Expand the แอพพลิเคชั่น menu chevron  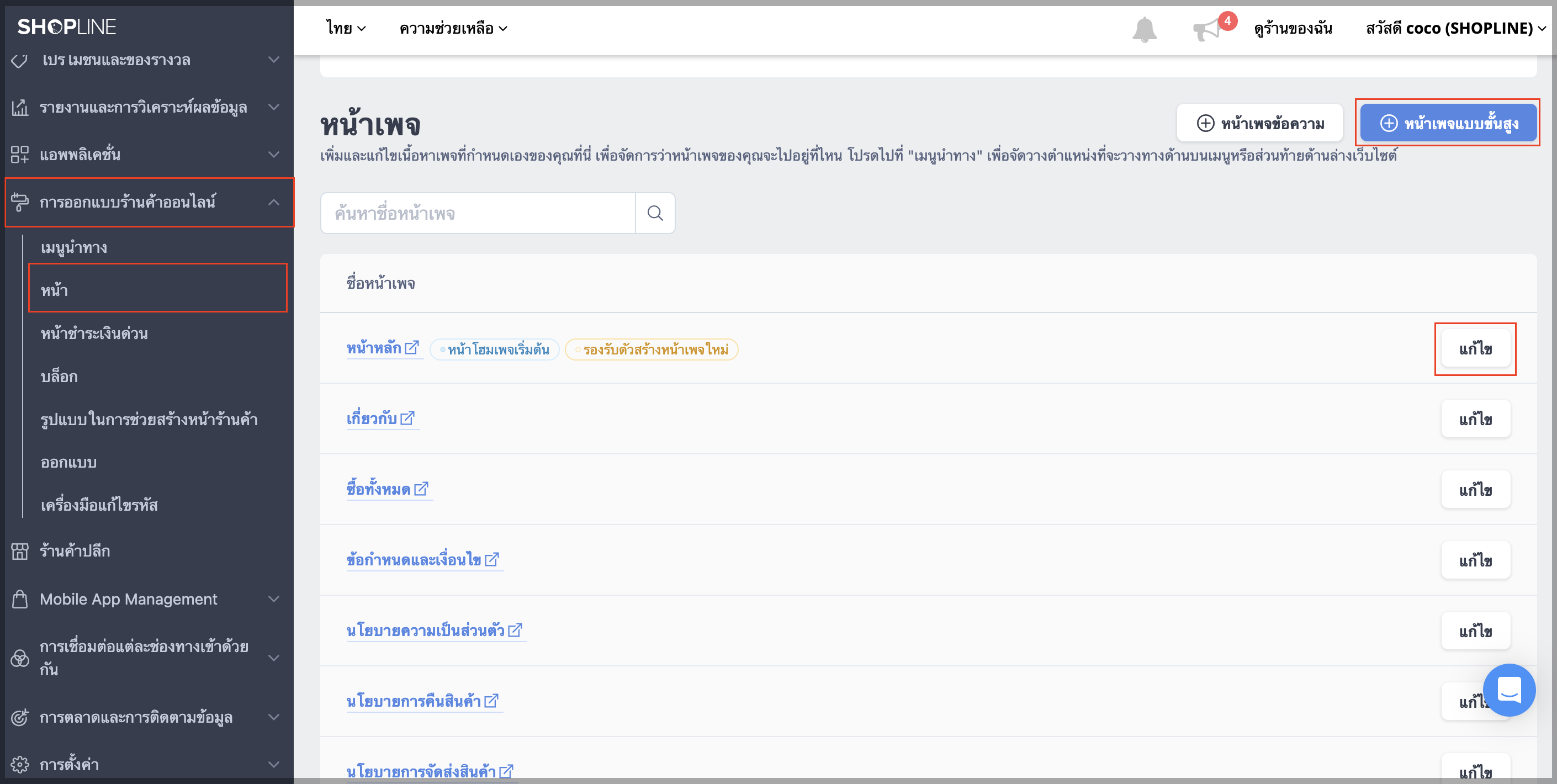click(x=274, y=155)
